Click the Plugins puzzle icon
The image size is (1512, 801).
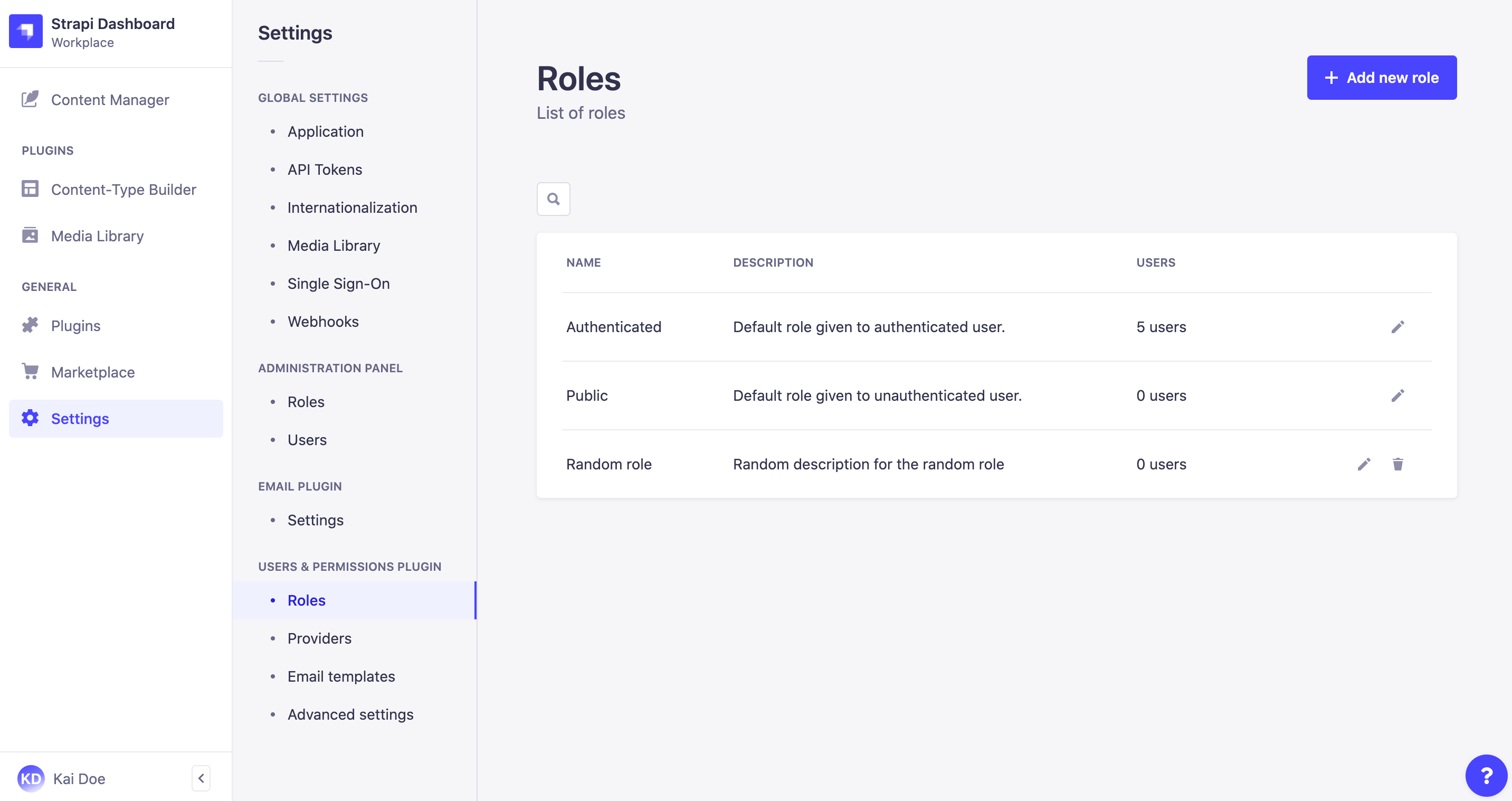pos(30,325)
